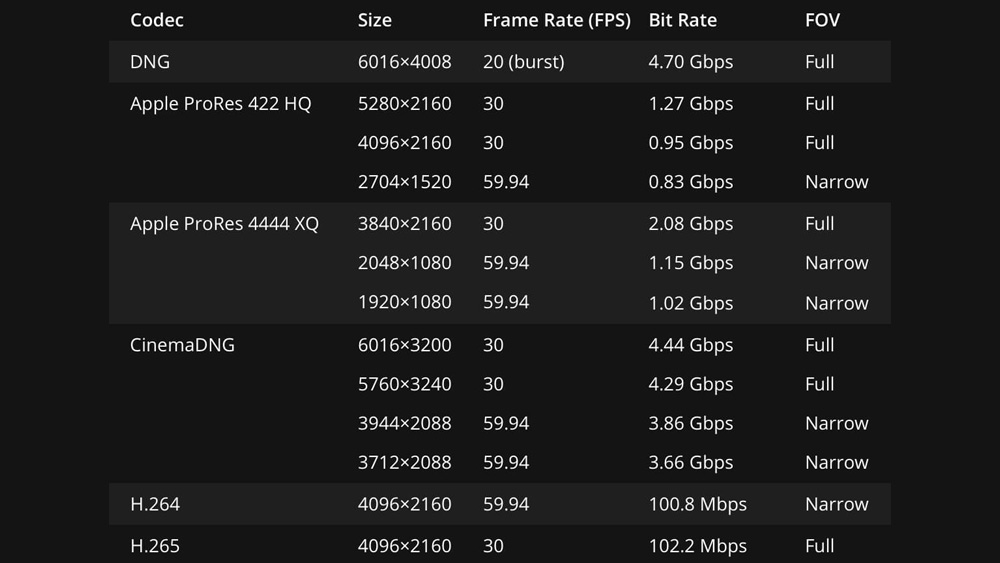Click the 100.8 Mbps bit rate cell

tap(698, 504)
